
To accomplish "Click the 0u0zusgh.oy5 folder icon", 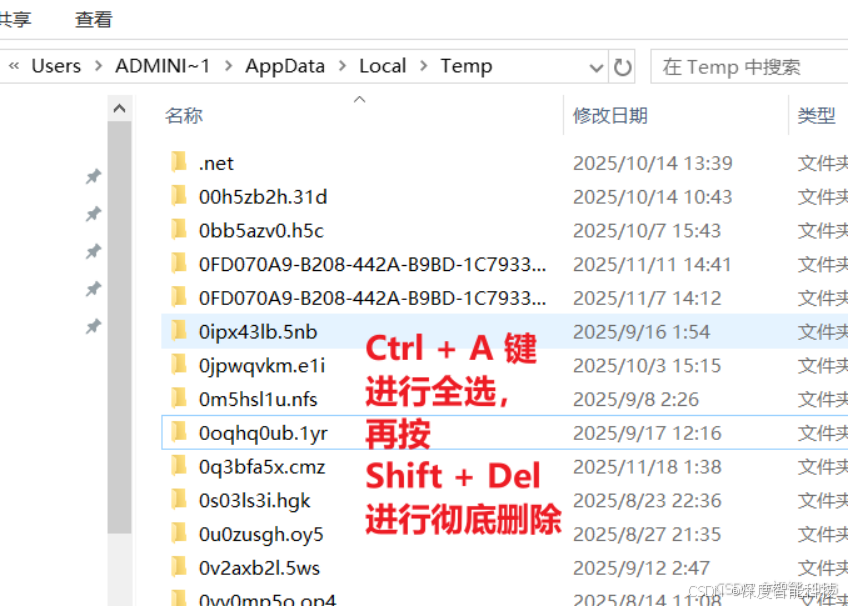I will 178,533.
